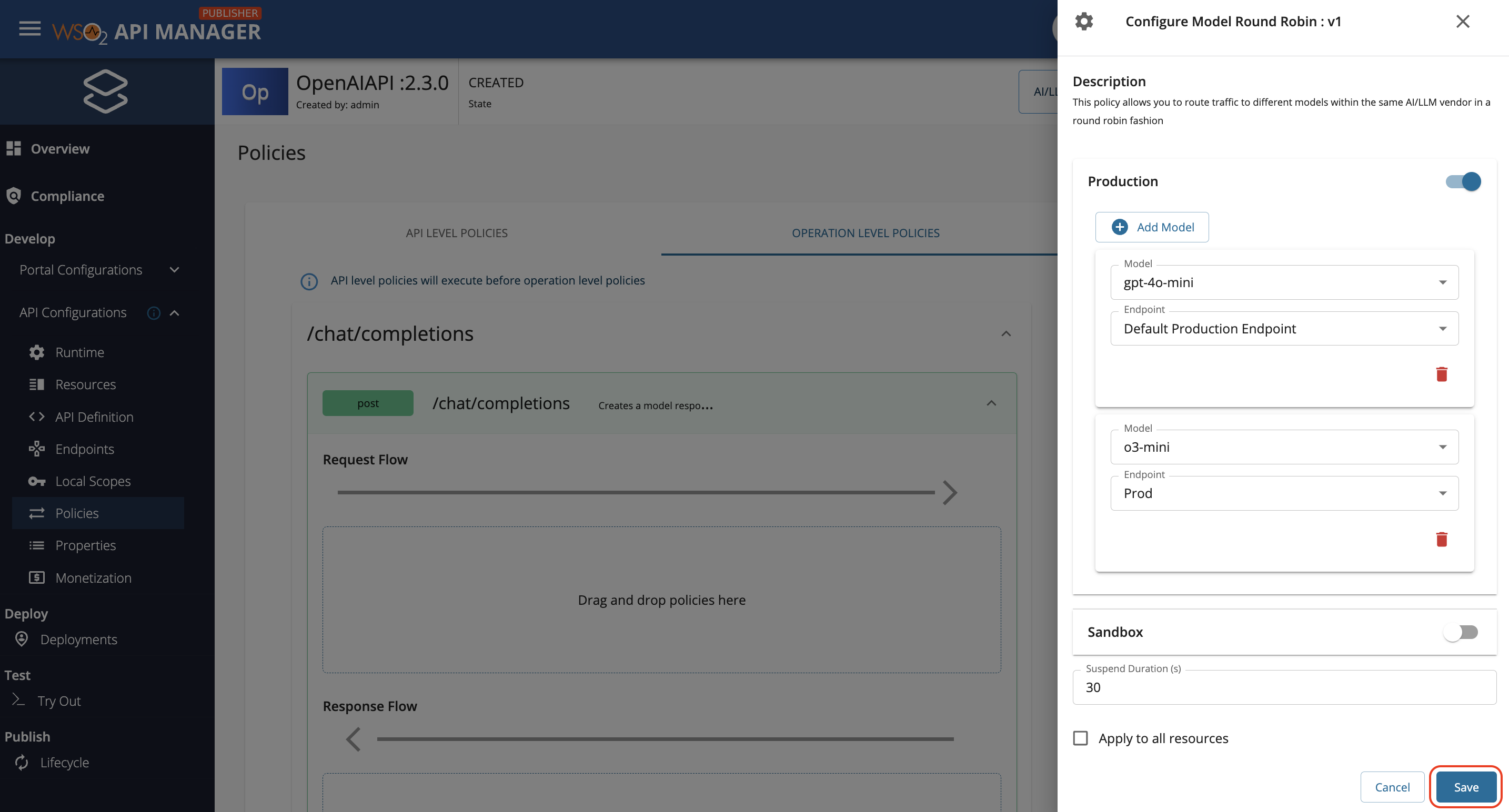Open the Prod Endpoint dropdown

(1285, 493)
